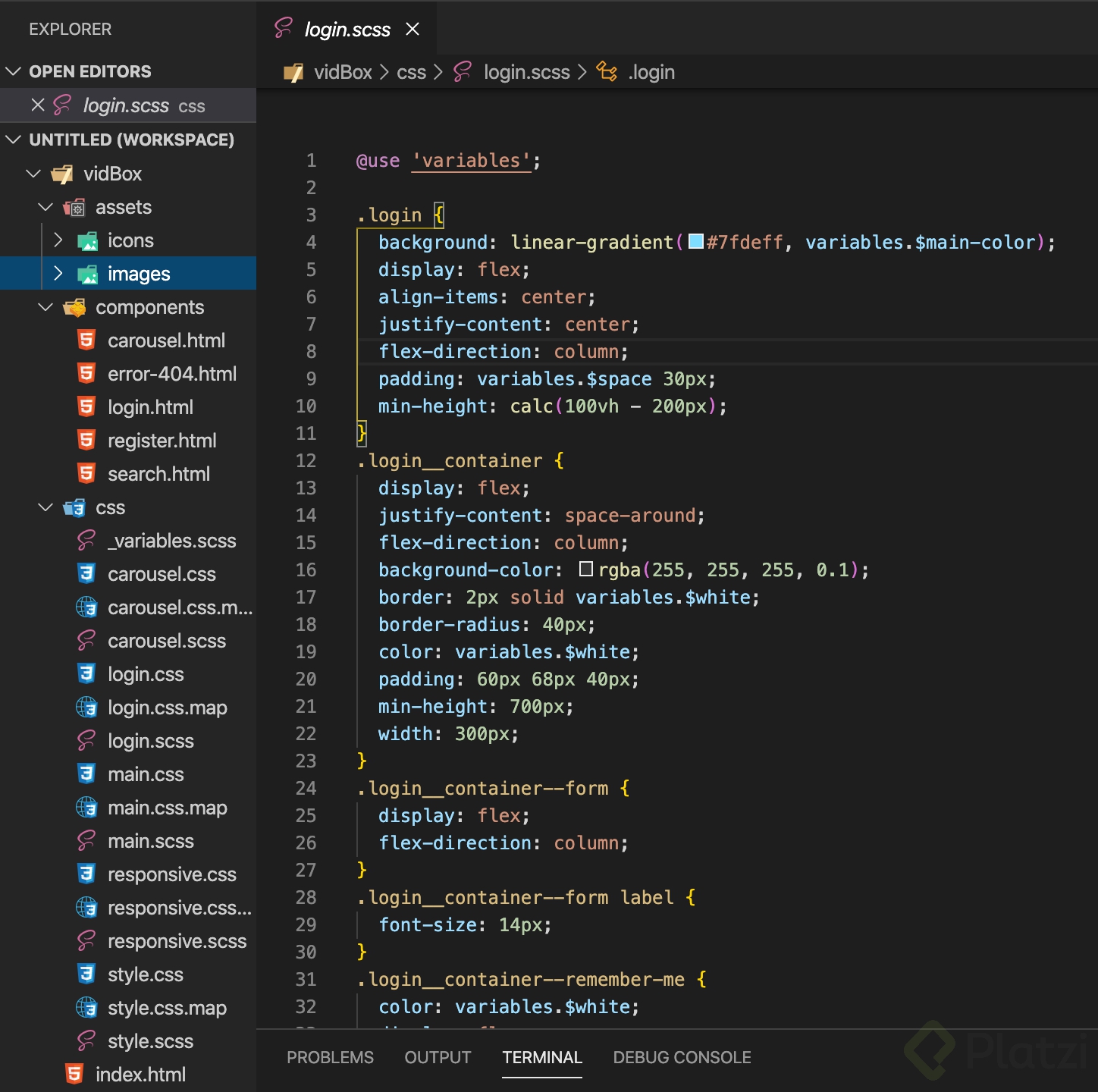Click CSS3 icon next to main.css
Screen dimensions: 1098x1092
87,774
